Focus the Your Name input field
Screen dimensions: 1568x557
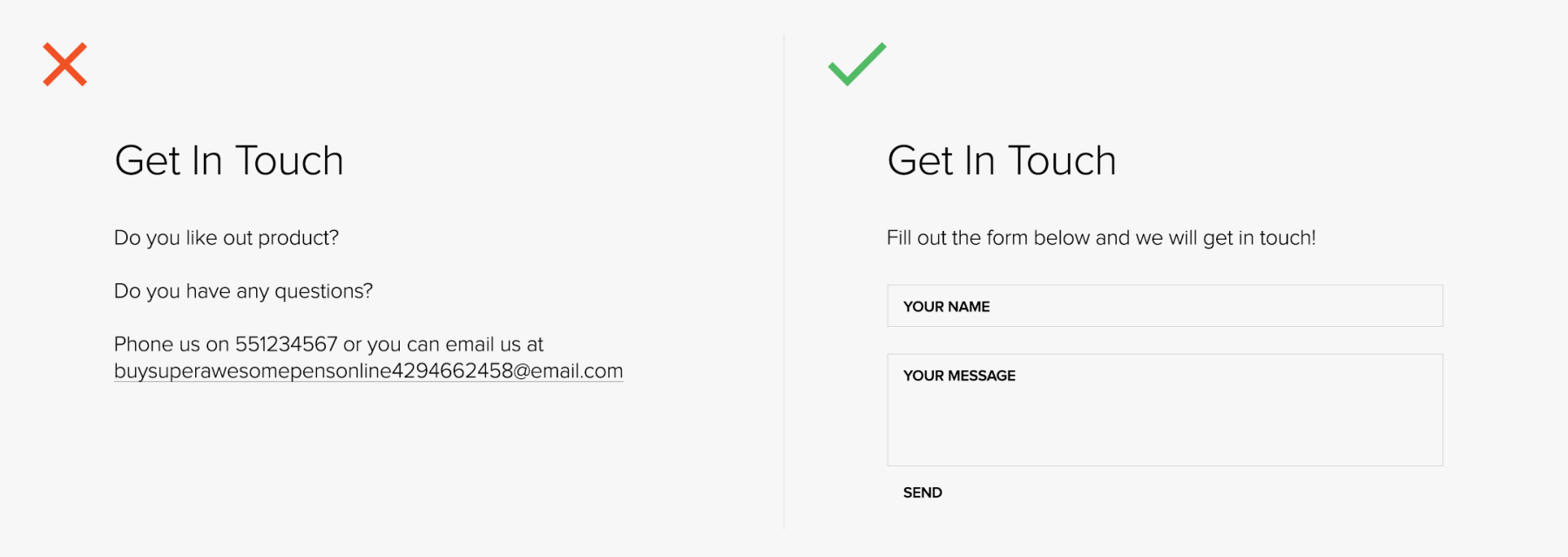click(1165, 306)
